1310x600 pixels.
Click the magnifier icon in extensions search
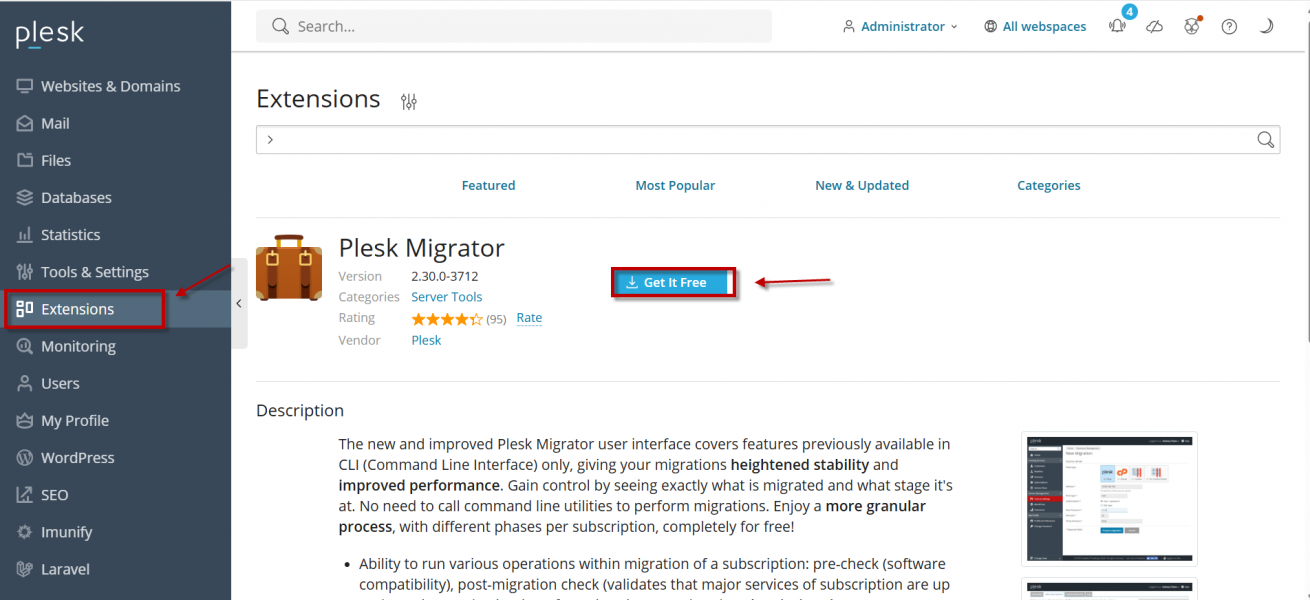pyautogui.click(x=1265, y=139)
